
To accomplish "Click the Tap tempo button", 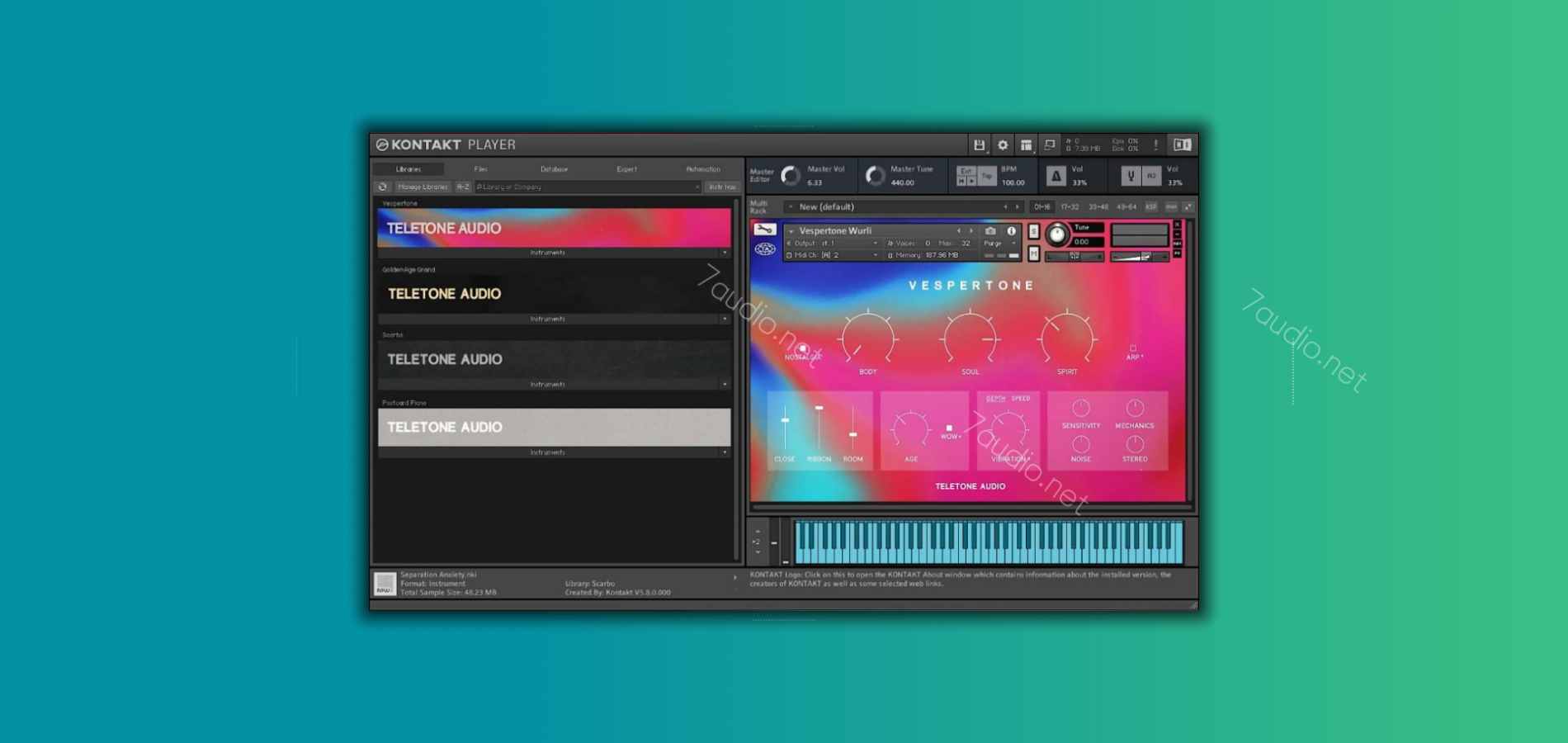I will 987,176.
